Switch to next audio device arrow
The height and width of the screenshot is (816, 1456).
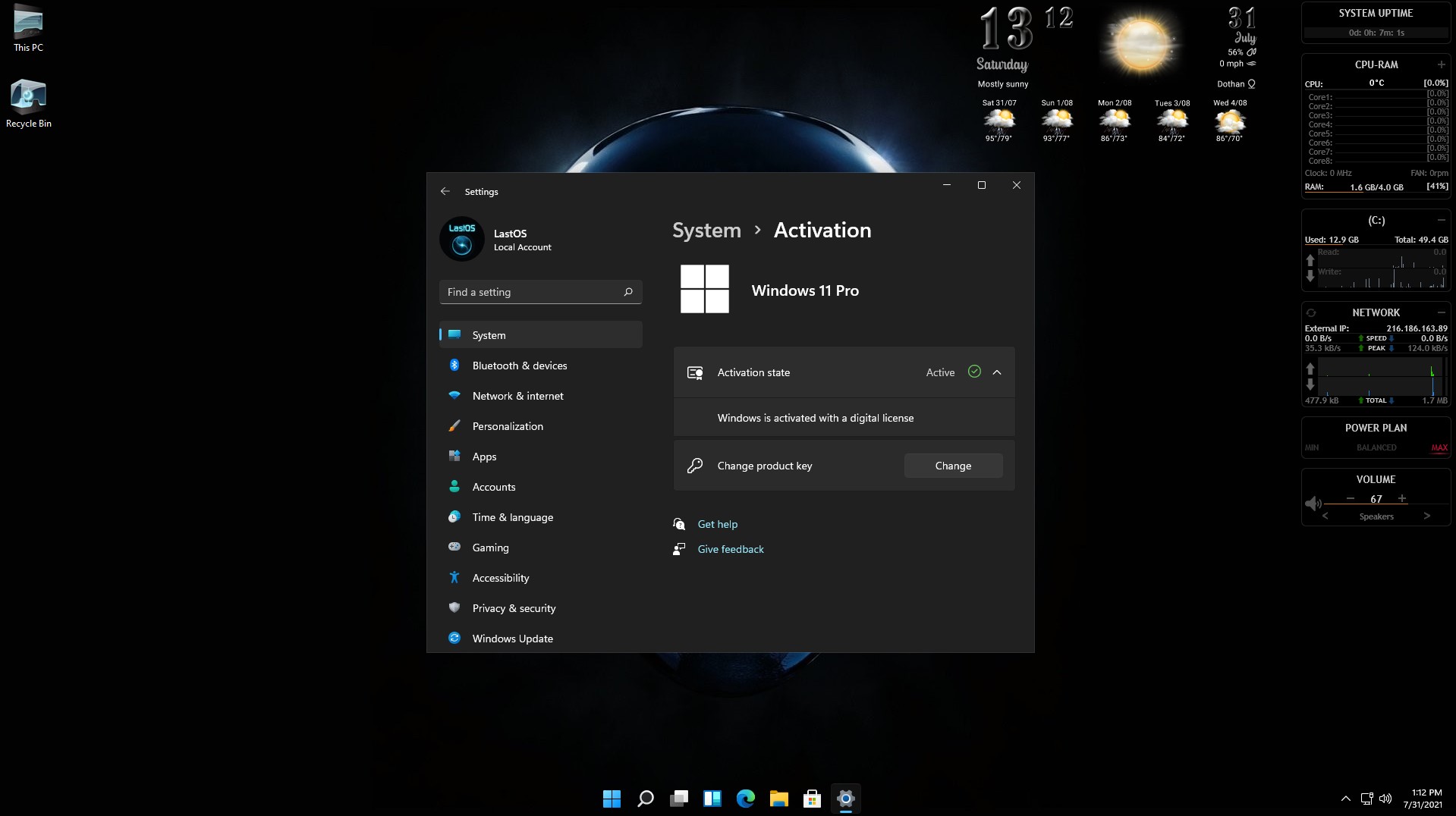(x=1427, y=516)
